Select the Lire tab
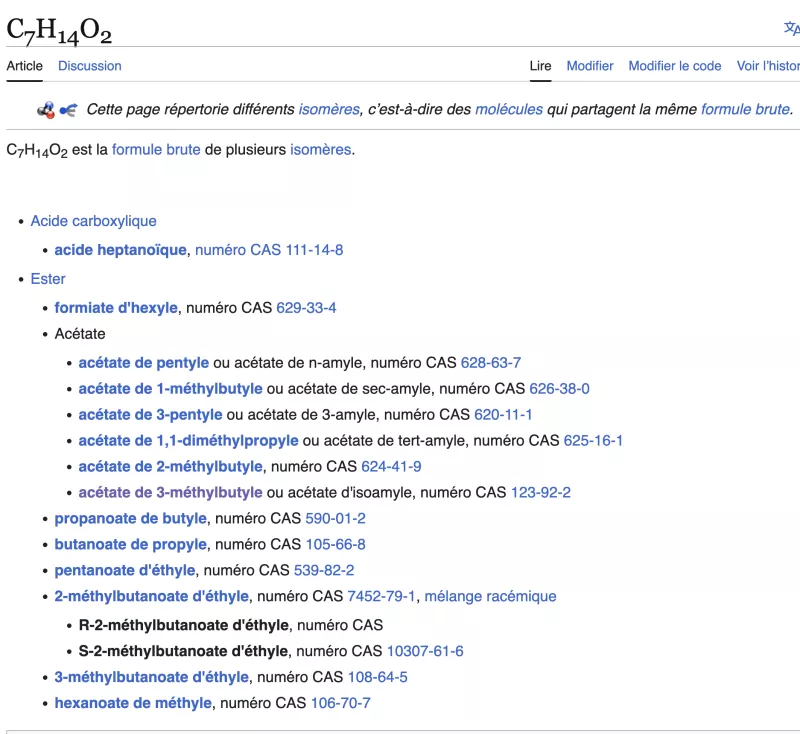Image resolution: width=800 pixels, height=734 pixels. tap(540, 66)
